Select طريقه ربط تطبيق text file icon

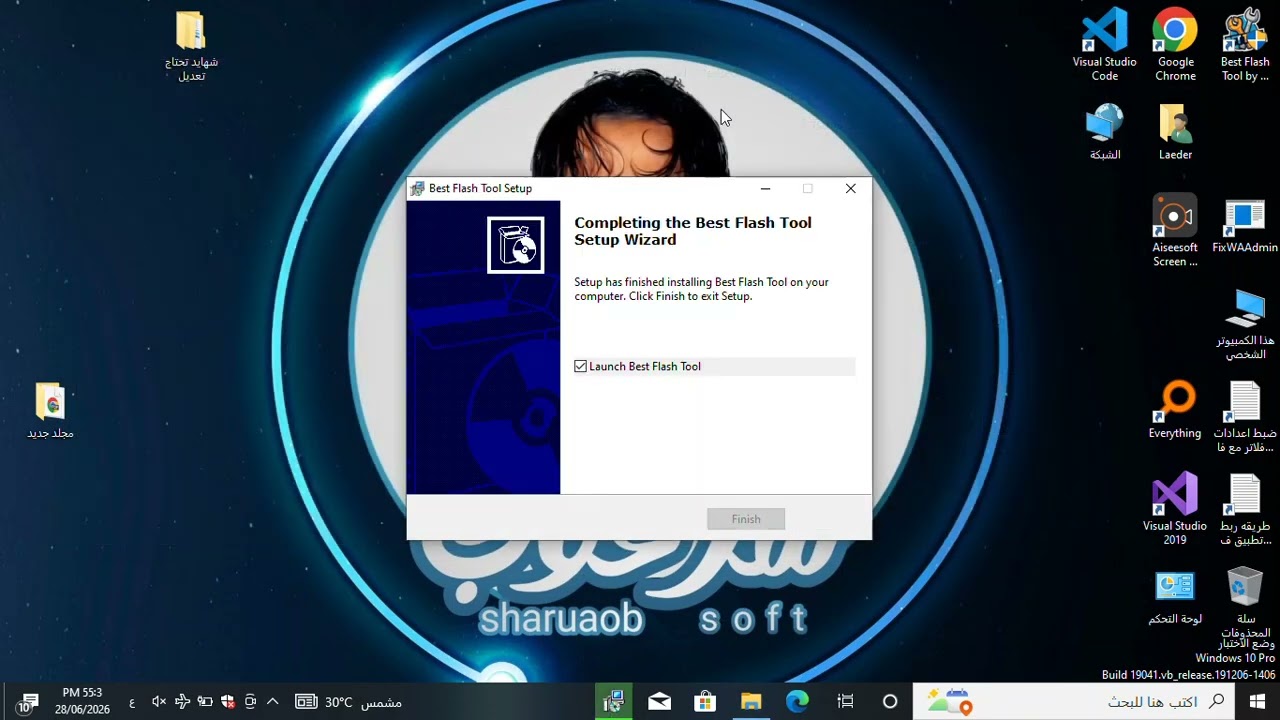point(1245,510)
